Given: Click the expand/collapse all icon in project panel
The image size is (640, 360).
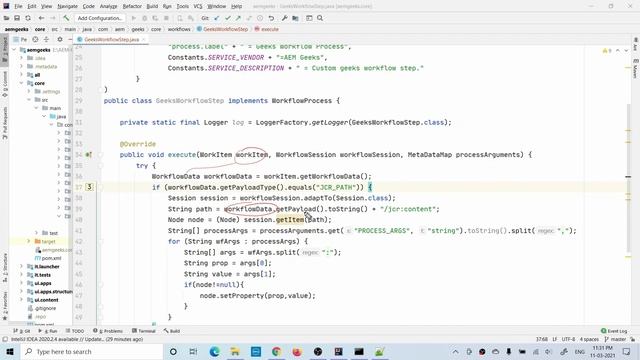Looking at the screenshot, I should pos(46,40).
